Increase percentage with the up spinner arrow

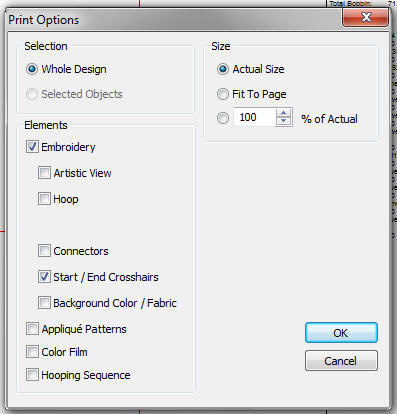(284, 113)
